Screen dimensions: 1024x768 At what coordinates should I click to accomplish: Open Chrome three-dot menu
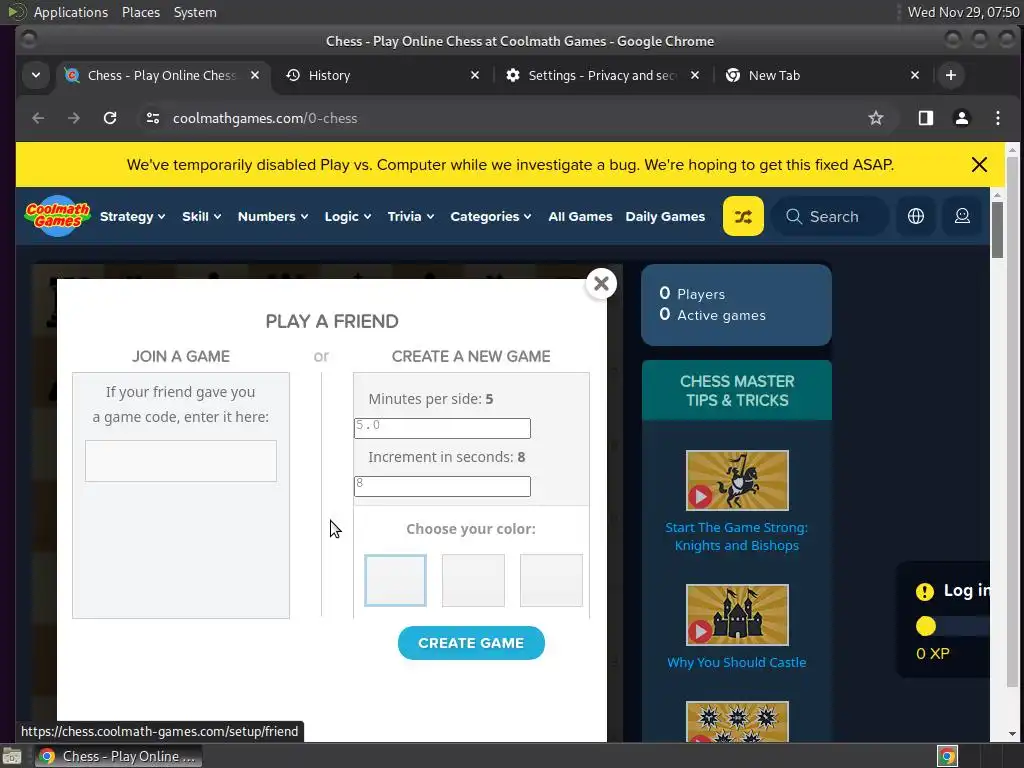[x=997, y=118]
